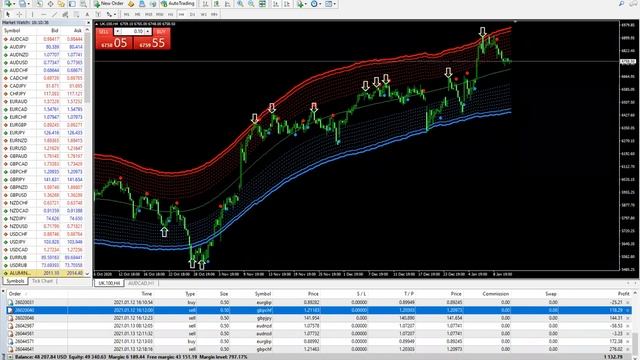
Task: Select the D1 timeframe button
Action: pyautogui.click(x=193, y=14)
